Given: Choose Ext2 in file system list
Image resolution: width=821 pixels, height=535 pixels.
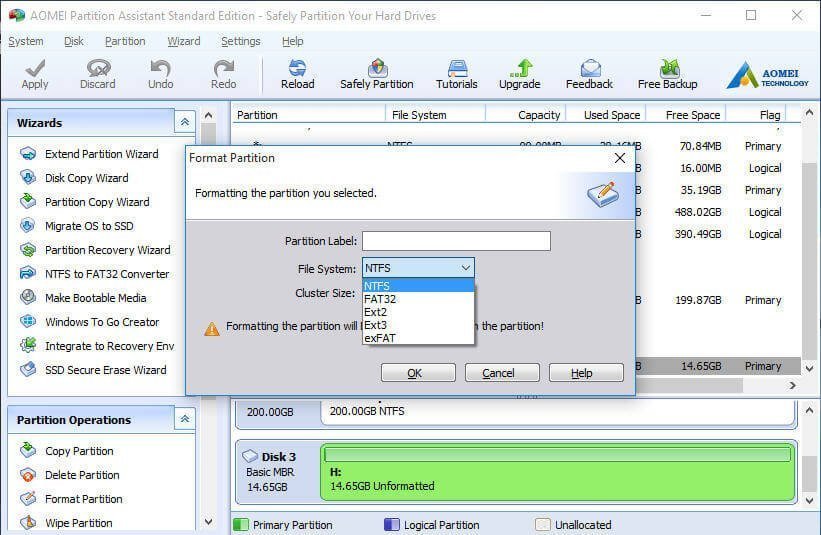Looking at the screenshot, I should coord(418,312).
